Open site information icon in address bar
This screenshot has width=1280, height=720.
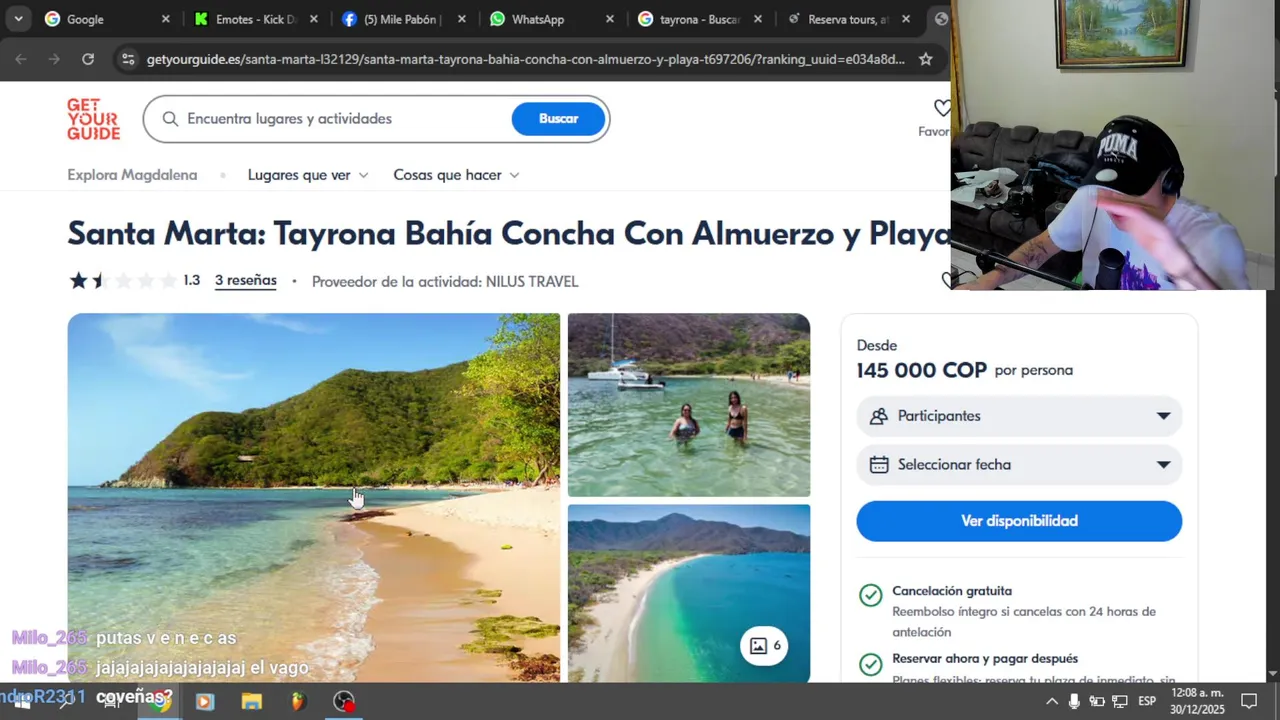pos(128,59)
